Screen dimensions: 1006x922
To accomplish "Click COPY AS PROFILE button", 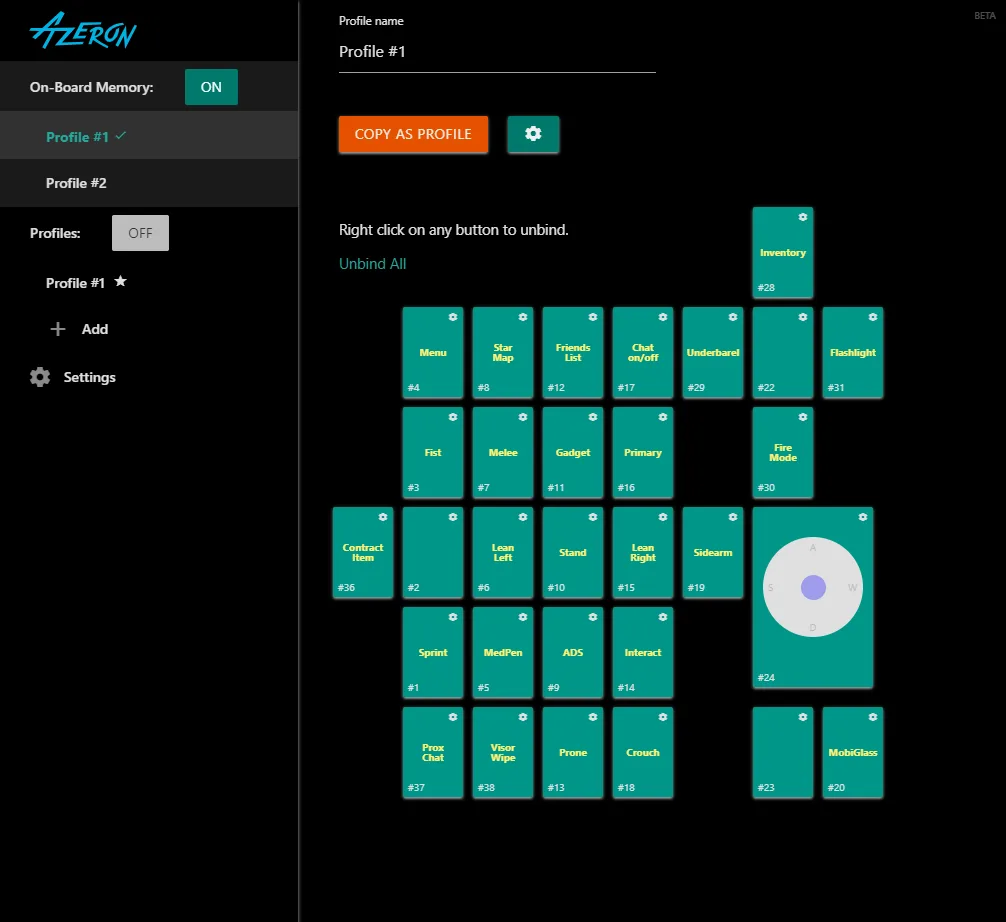I will click(413, 134).
